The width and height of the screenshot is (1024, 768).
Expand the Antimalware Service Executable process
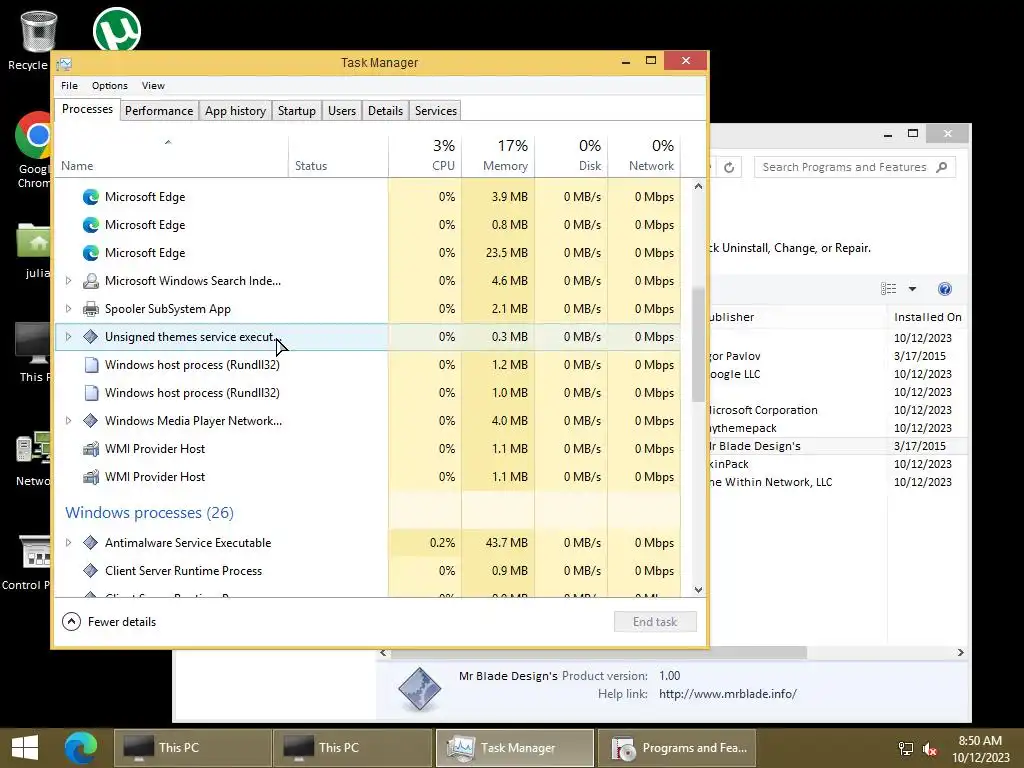(69, 543)
